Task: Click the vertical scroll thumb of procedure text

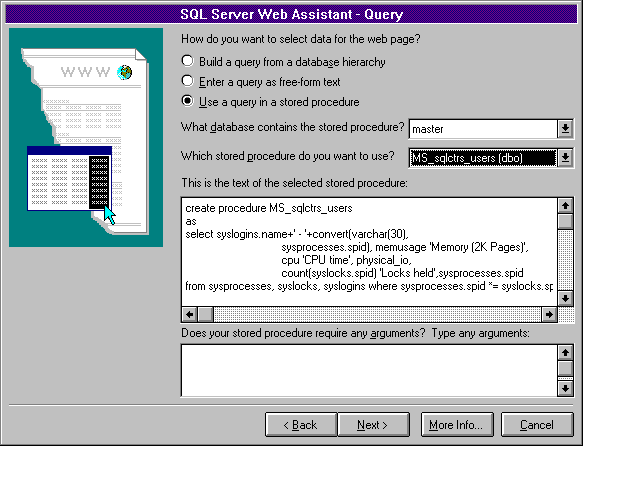Action: tap(565, 222)
